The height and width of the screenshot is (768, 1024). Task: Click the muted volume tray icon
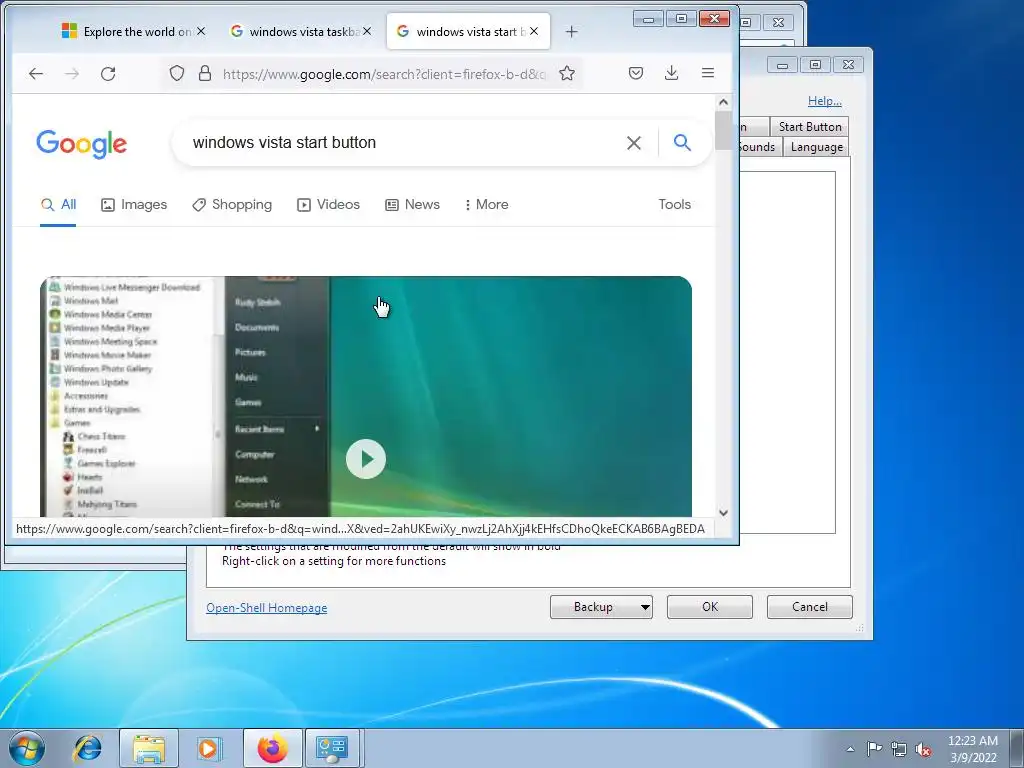tap(923, 749)
